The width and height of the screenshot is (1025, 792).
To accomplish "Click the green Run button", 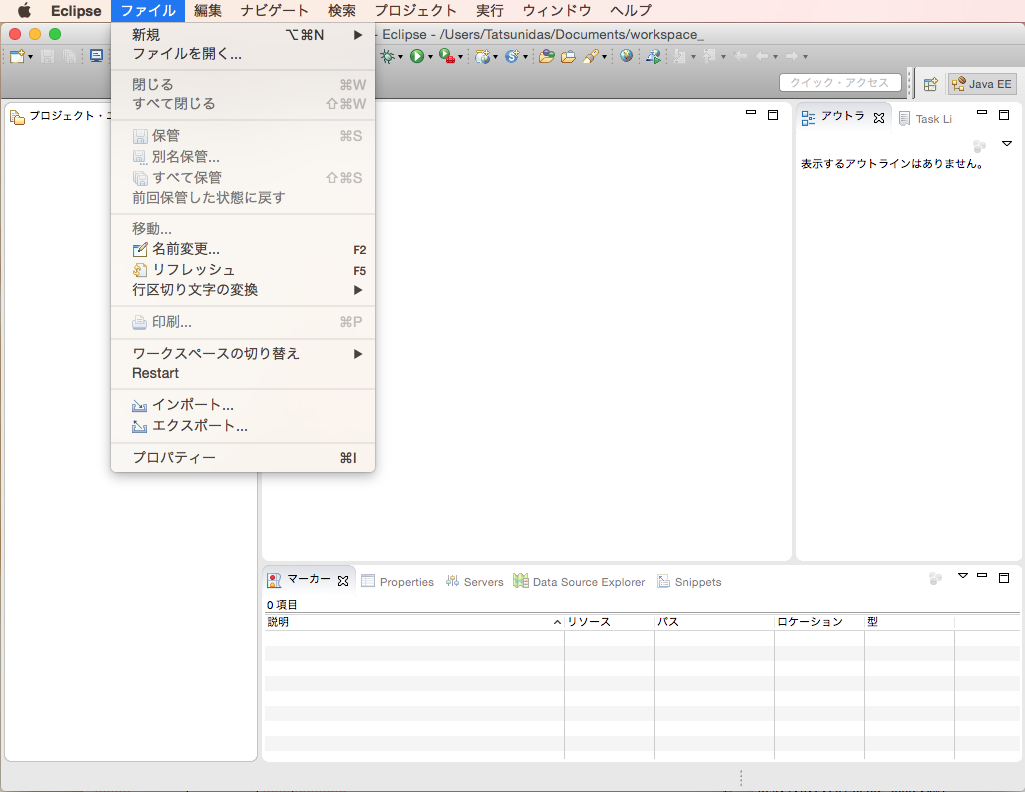I will coord(416,56).
